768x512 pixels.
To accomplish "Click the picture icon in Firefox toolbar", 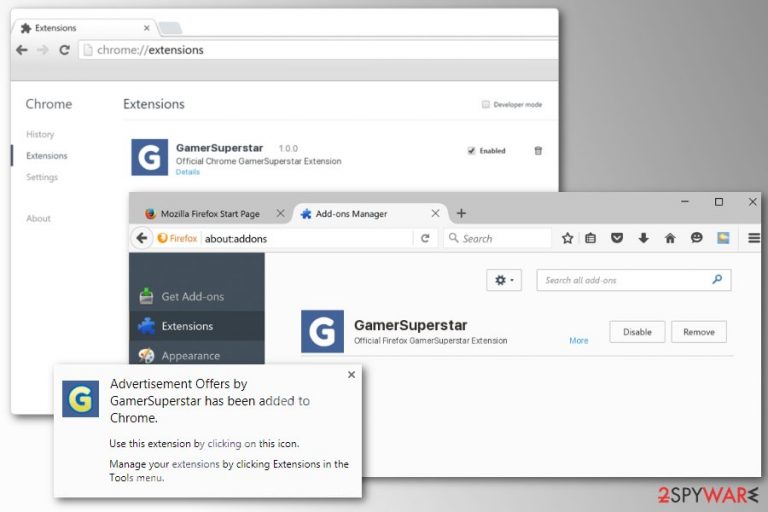I will point(723,238).
